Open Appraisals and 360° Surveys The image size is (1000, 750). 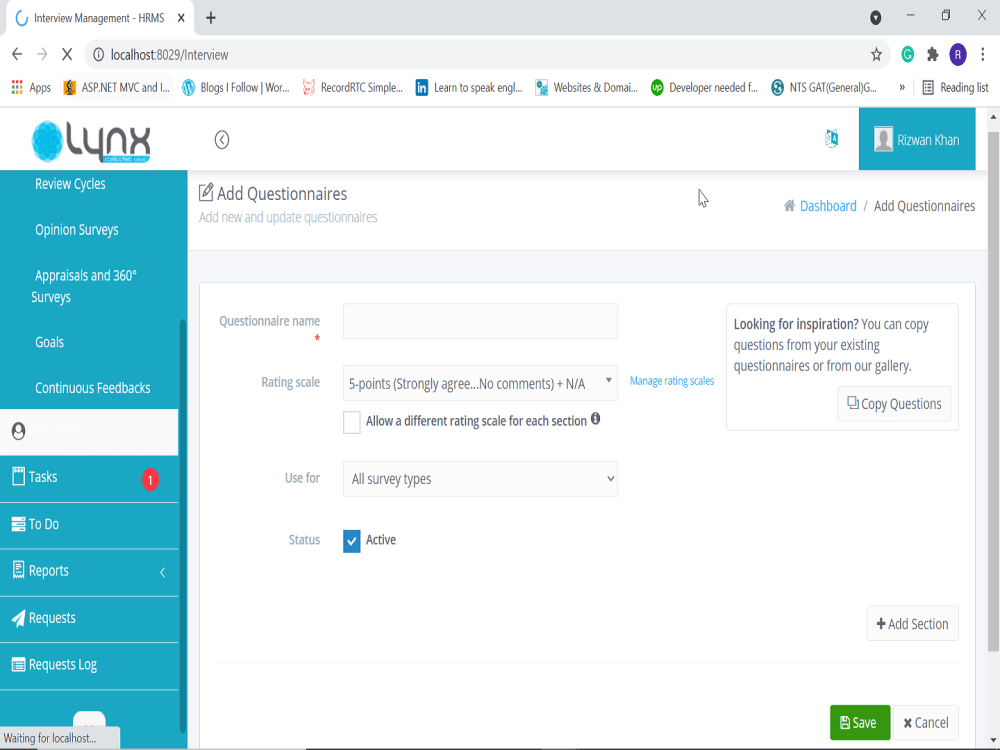coord(84,286)
